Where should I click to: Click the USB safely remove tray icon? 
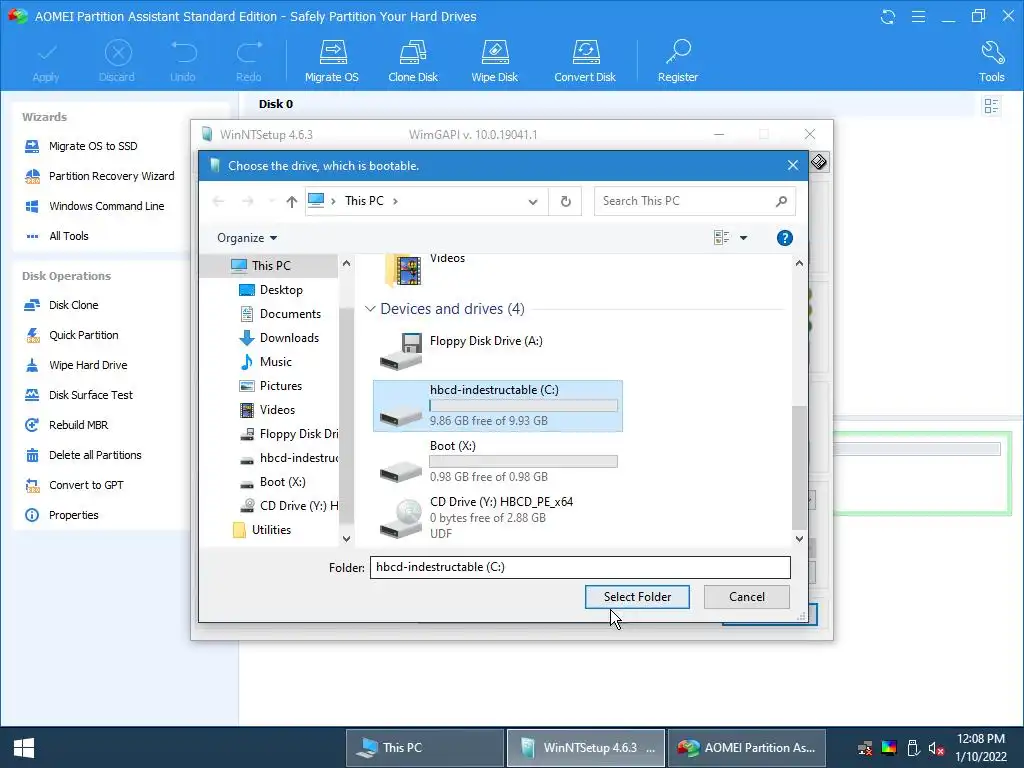(913, 748)
